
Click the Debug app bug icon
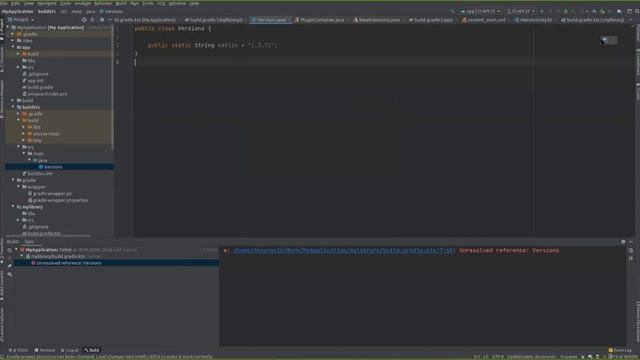tap(566, 11)
